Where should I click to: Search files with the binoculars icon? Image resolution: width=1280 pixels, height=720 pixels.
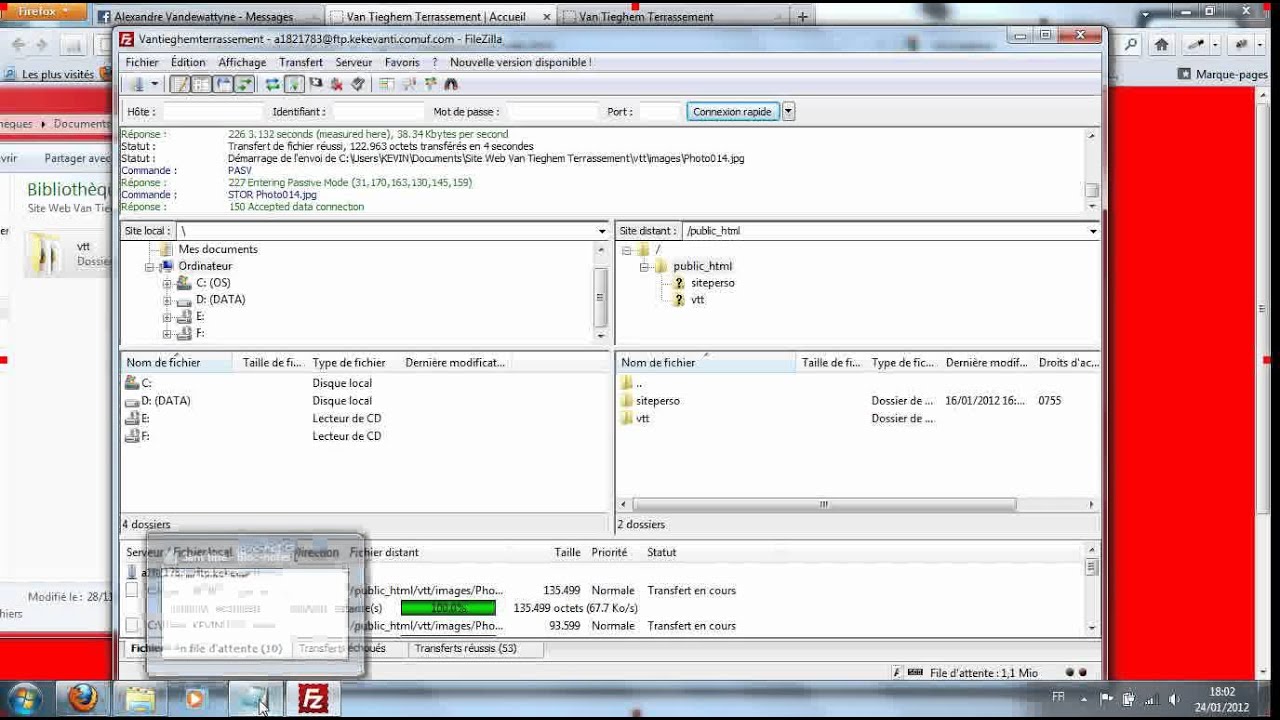coord(450,85)
